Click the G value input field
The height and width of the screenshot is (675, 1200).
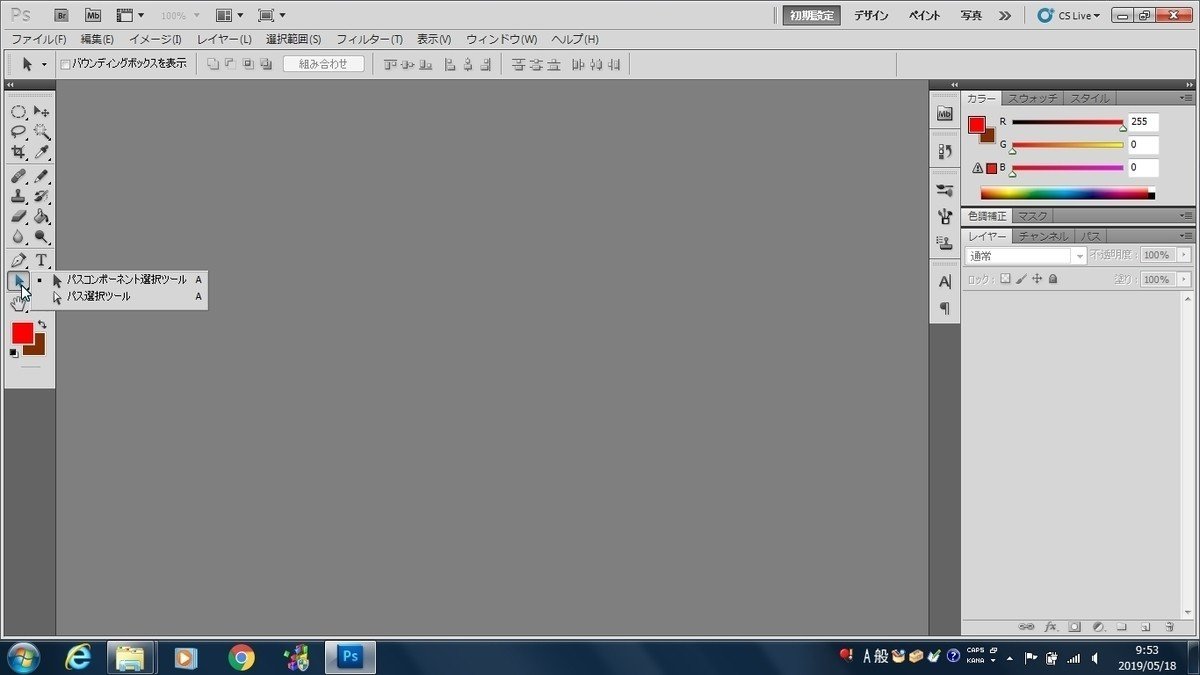[x=1144, y=145]
